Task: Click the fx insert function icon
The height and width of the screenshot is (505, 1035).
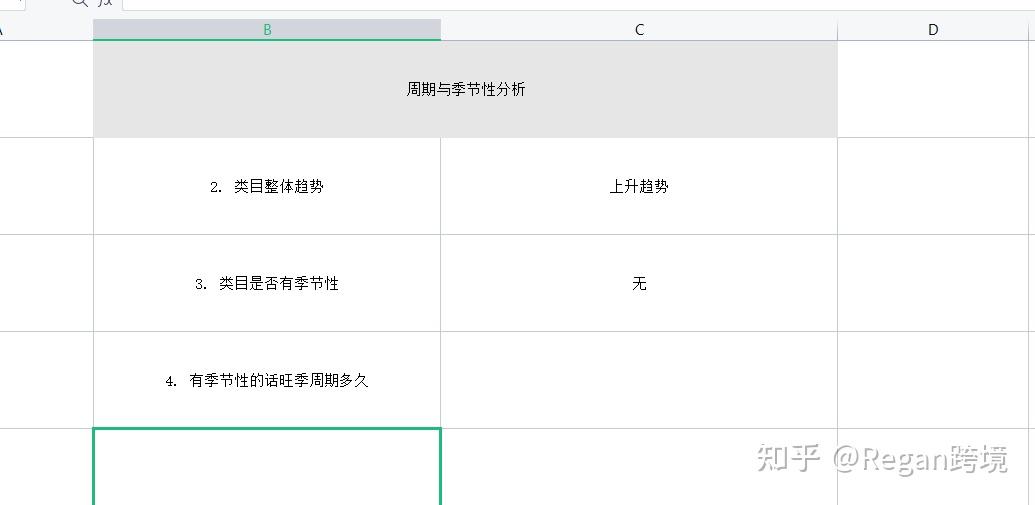Action: point(105,3)
